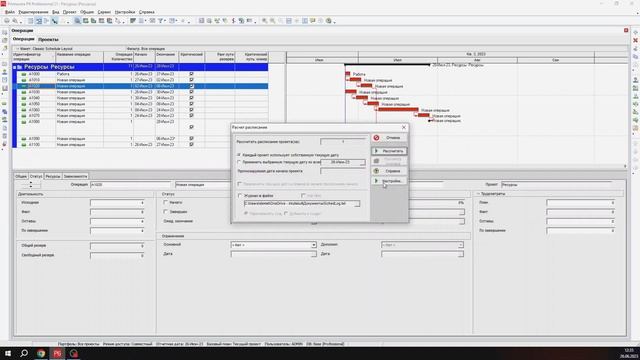
Task: Open the Общие details tab
Action: [21, 176]
